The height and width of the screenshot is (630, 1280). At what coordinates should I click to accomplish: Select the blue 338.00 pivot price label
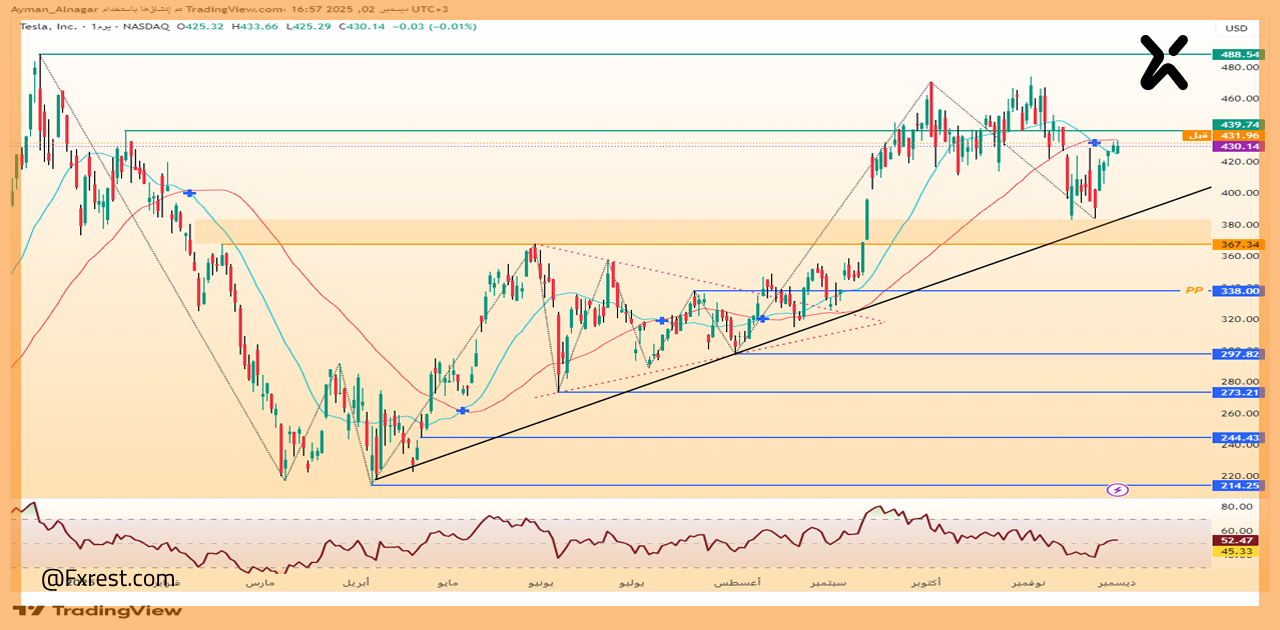1236,291
